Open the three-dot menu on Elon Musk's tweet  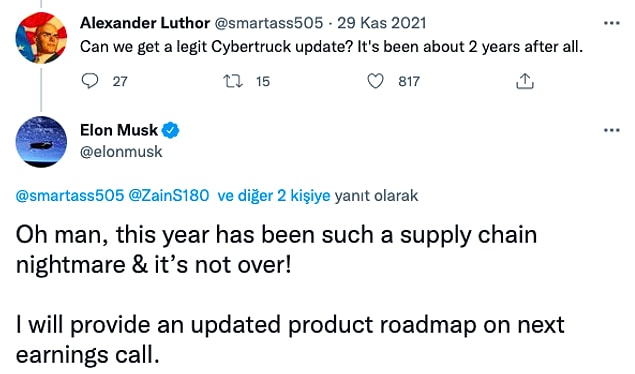point(612,130)
